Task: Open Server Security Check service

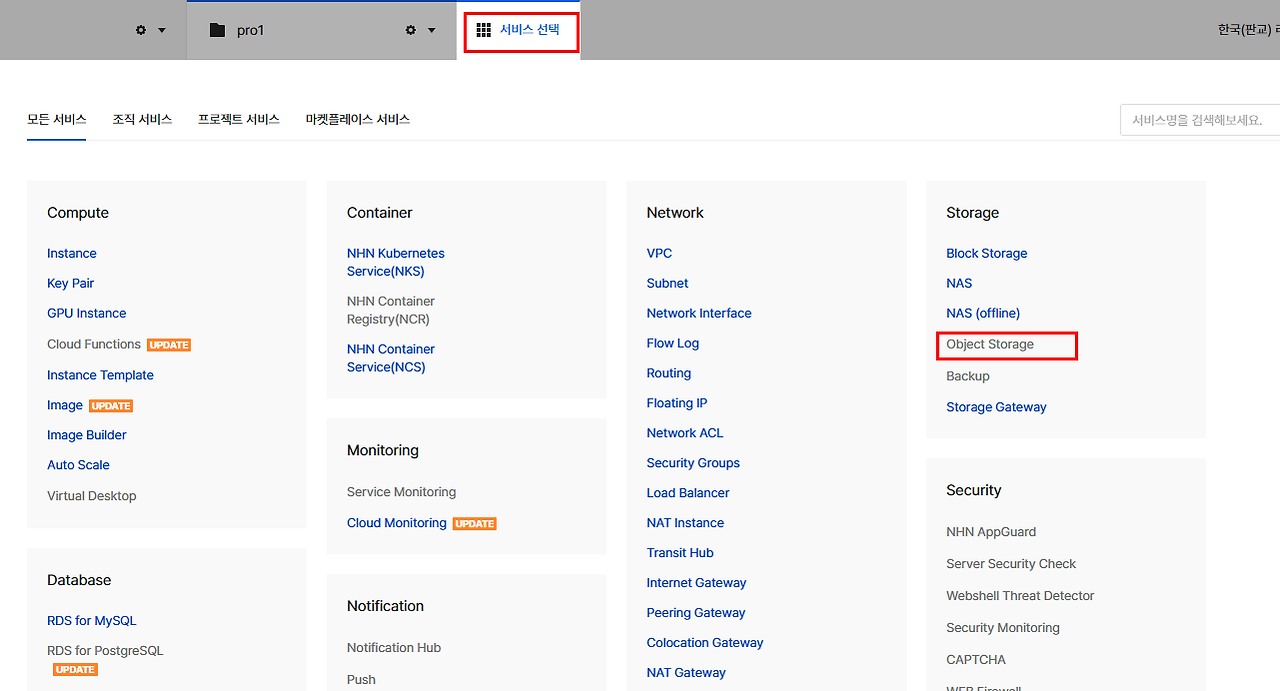Action: point(1011,564)
